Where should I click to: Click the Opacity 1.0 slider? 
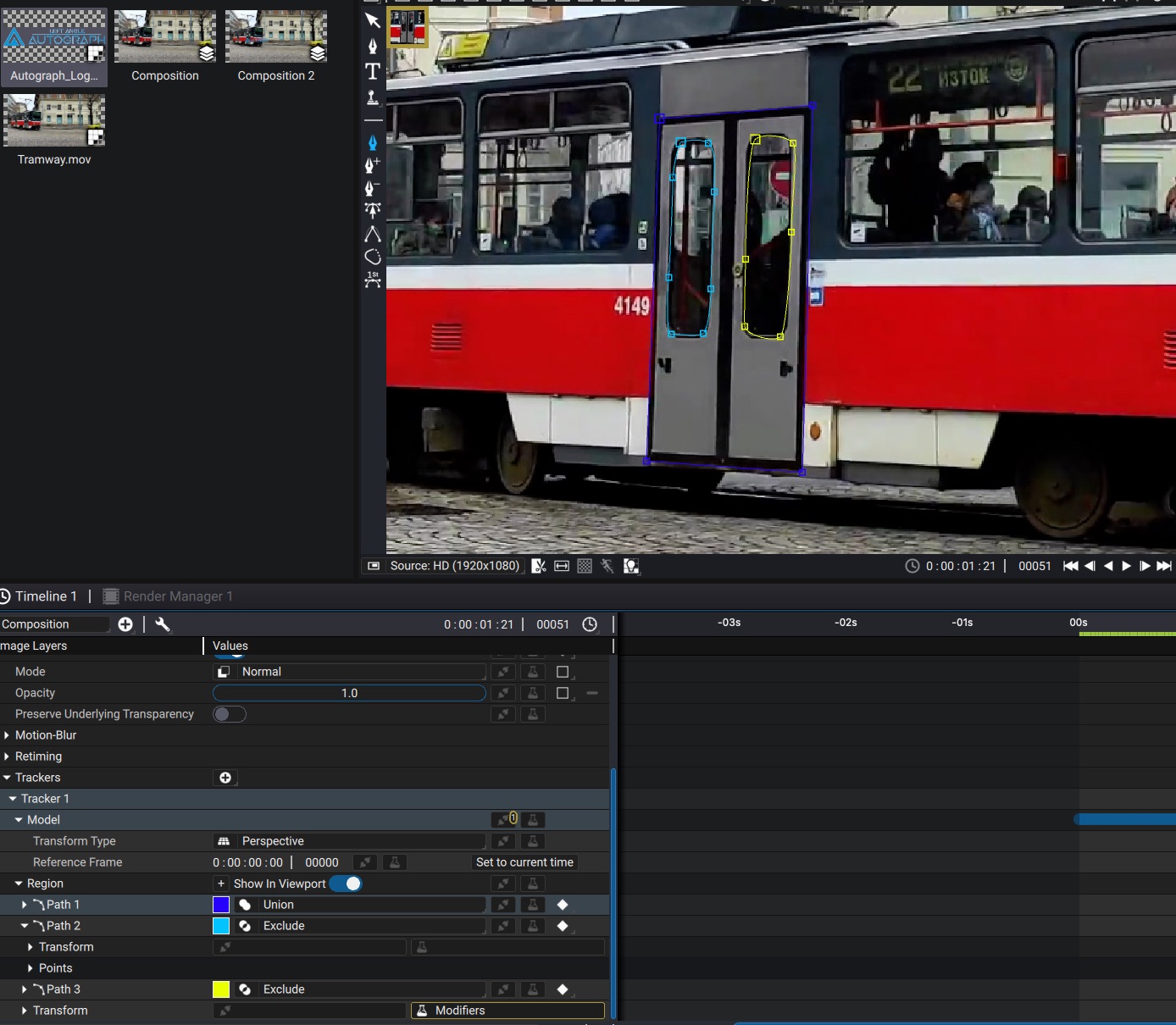click(x=349, y=693)
